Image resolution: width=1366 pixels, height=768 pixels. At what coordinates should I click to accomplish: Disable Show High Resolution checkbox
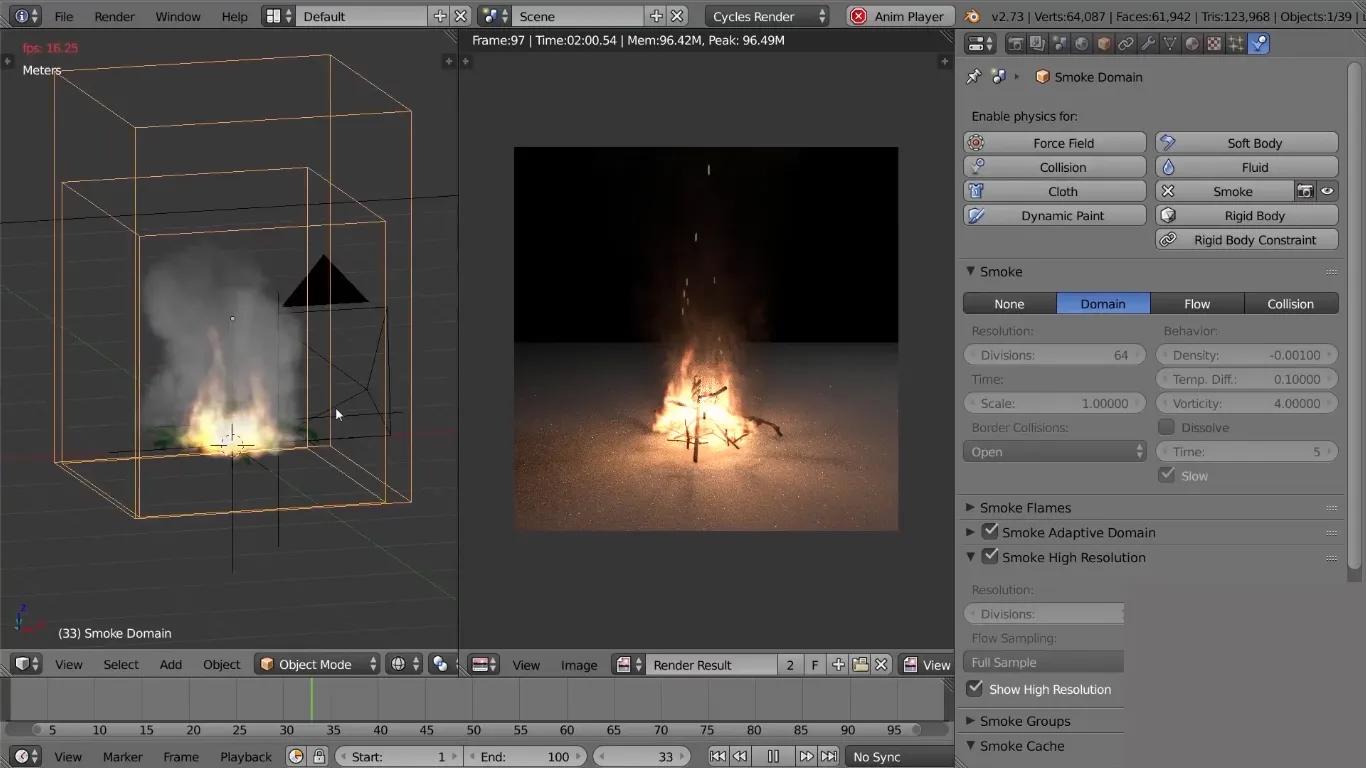pyautogui.click(x=975, y=689)
